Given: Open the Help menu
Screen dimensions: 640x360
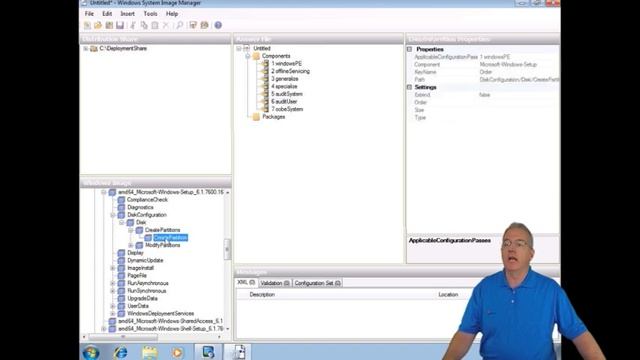Looking at the screenshot, I should coord(172,14).
